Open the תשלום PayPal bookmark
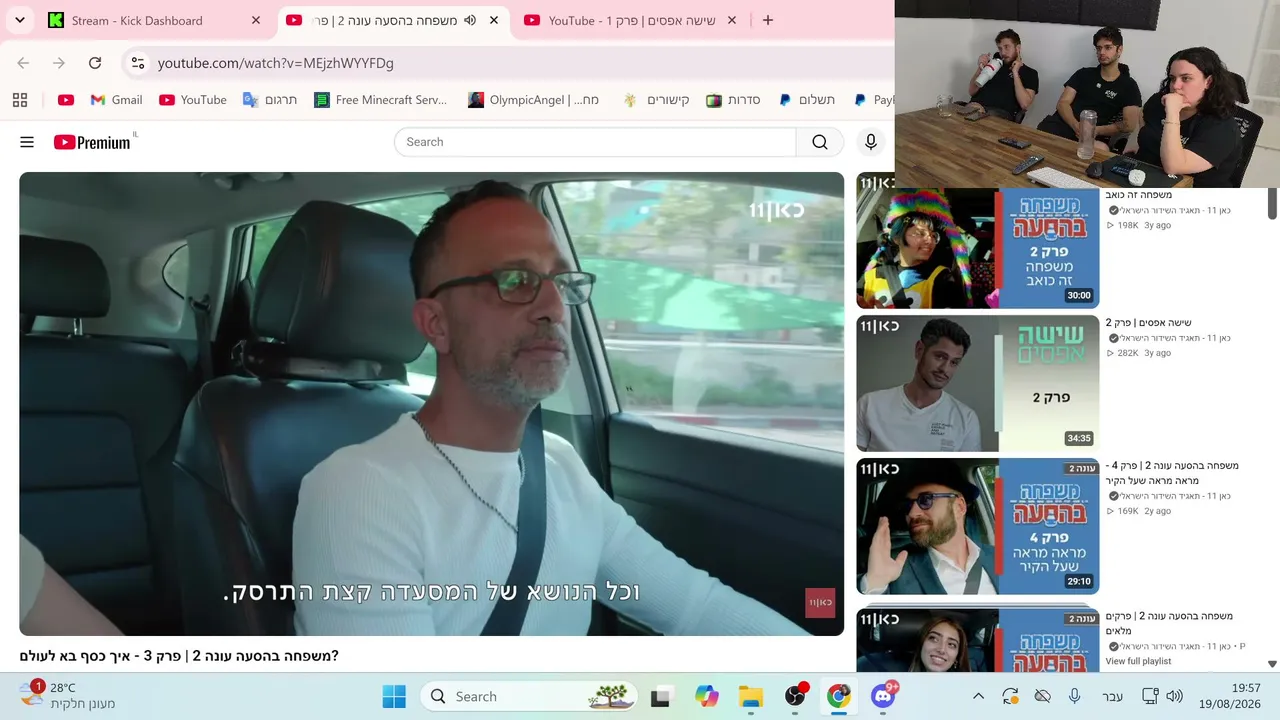The image size is (1280, 720). 806,100
